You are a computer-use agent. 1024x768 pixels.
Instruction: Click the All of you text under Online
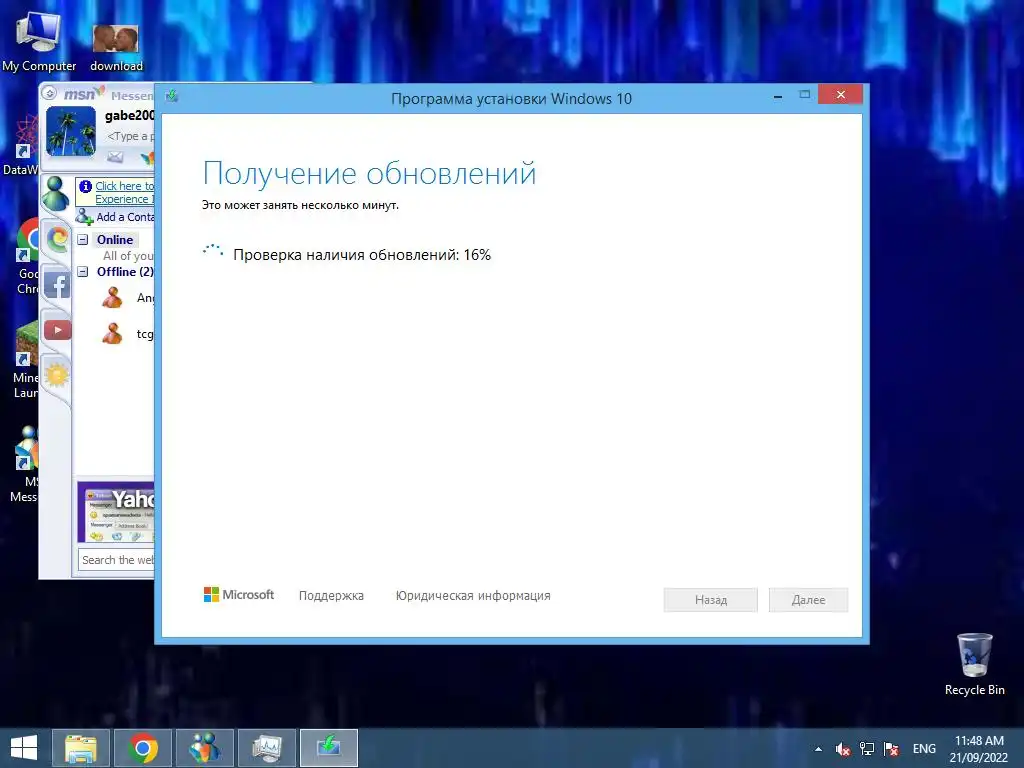[128, 256]
